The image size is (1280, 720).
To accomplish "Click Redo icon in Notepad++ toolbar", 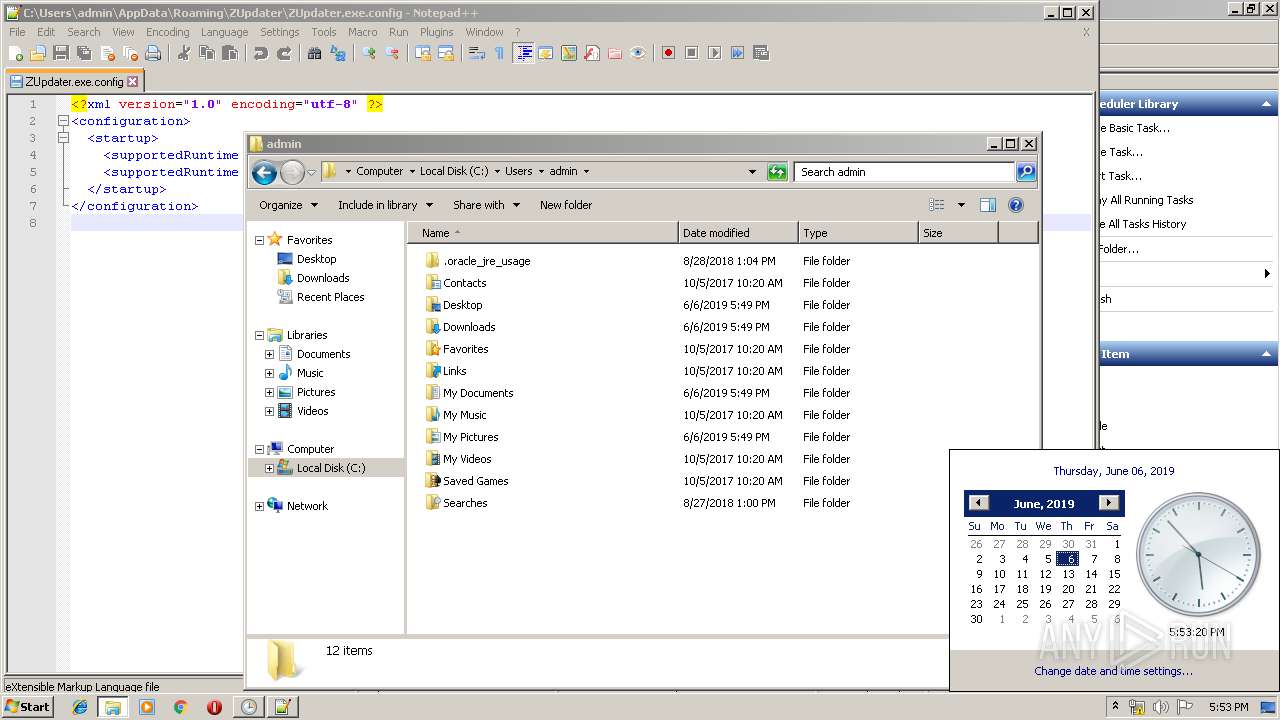I will [x=284, y=53].
